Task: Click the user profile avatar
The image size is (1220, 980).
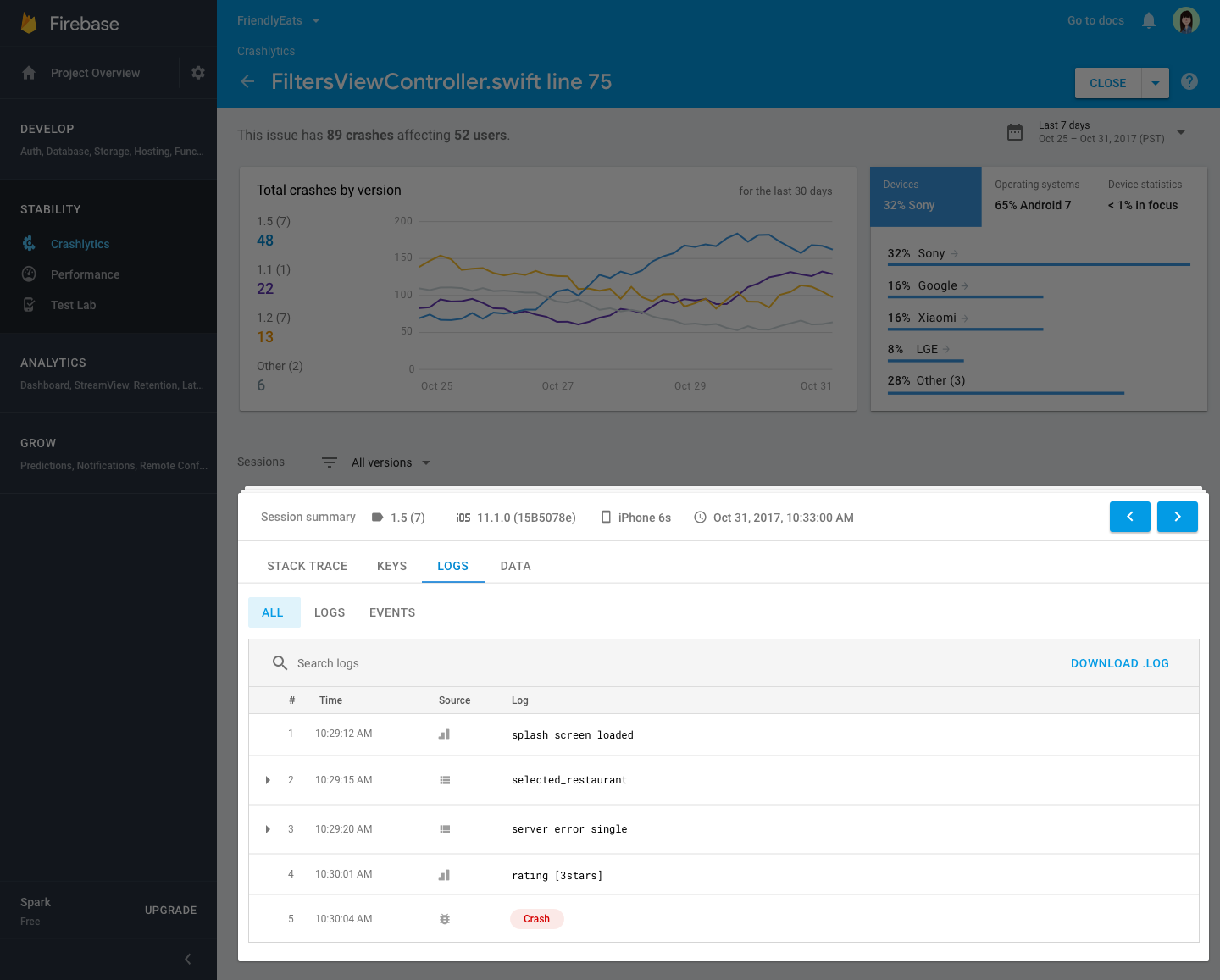Action: [x=1185, y=20]
